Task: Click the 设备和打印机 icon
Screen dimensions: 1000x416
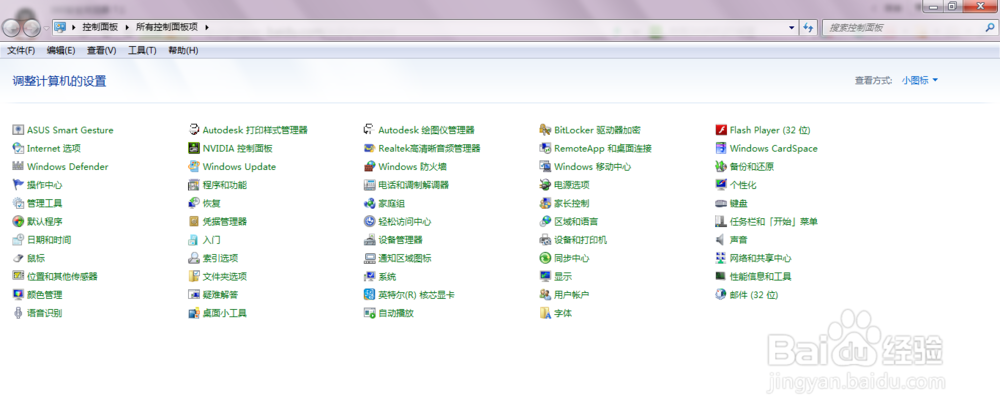Action: click(545, 240)
